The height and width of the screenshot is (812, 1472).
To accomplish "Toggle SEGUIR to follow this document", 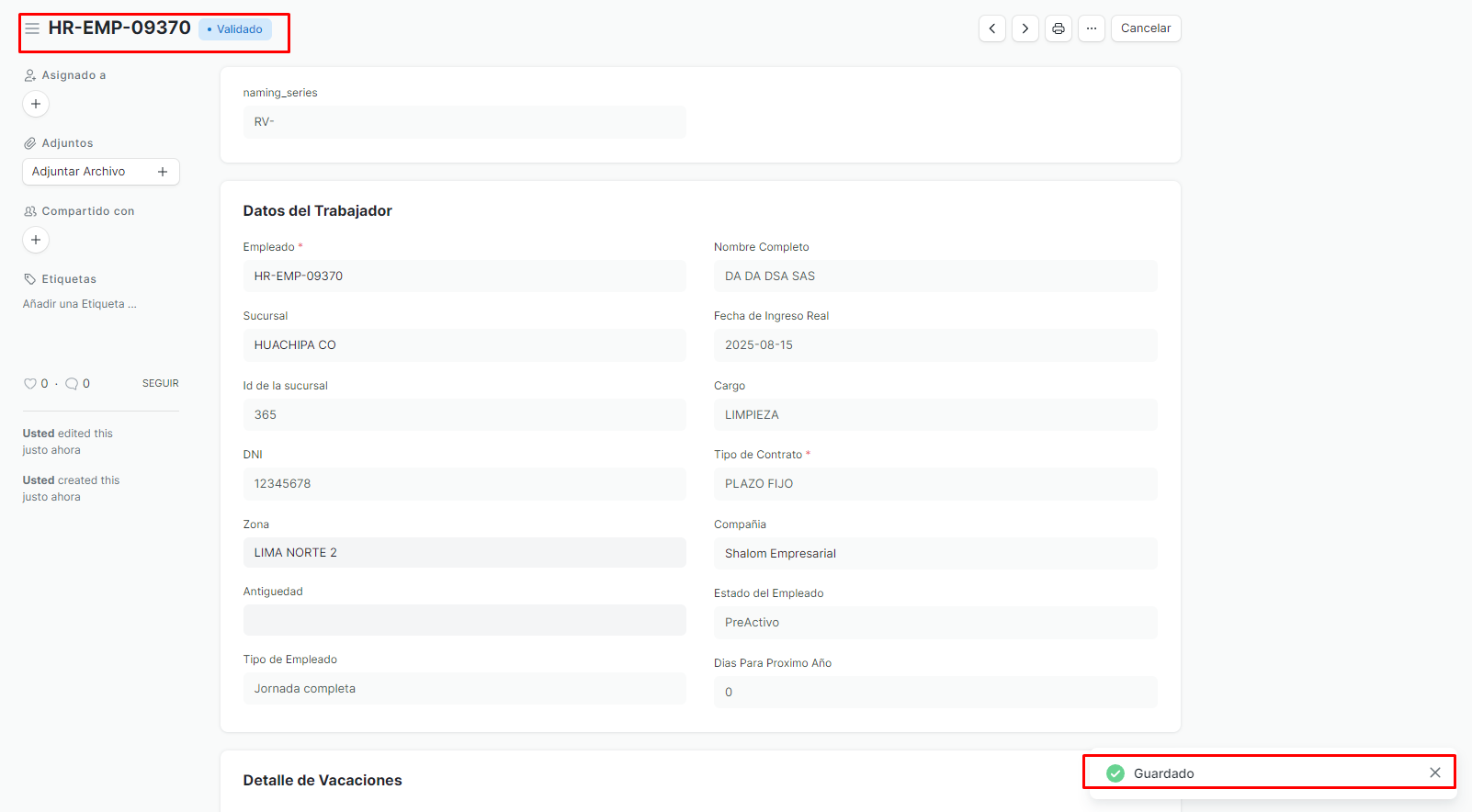I will pyautogui.click(x=160, y=383).
